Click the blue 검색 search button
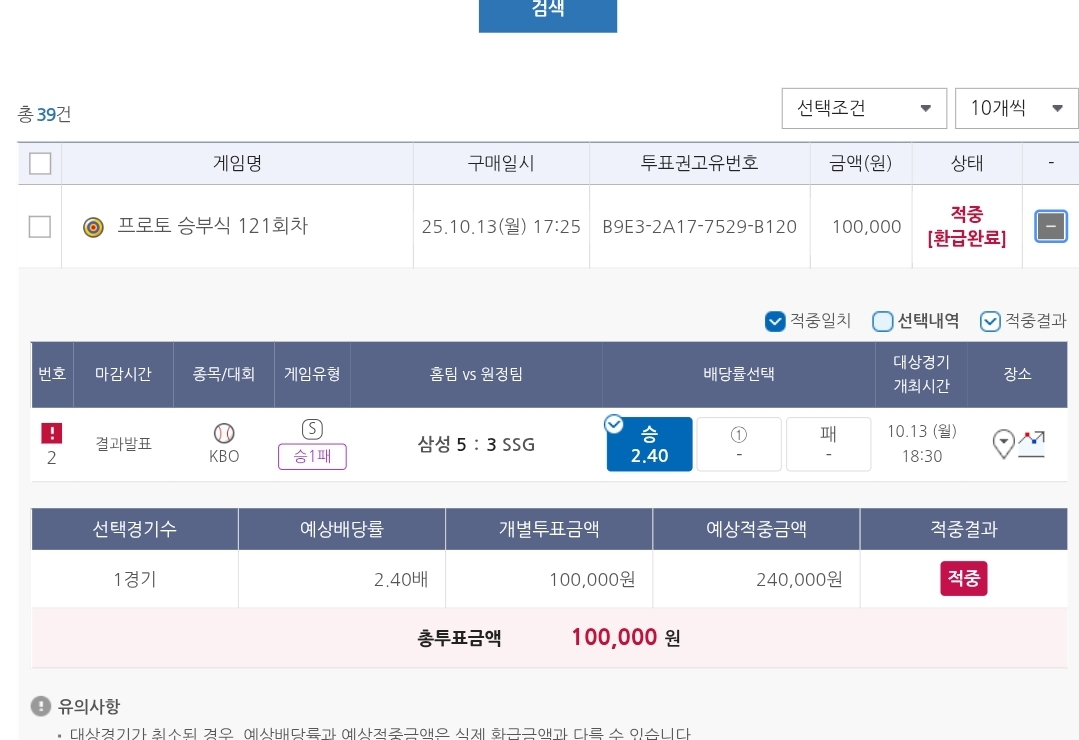Viewport: 1079px width, 740px height. click(548, 12)
